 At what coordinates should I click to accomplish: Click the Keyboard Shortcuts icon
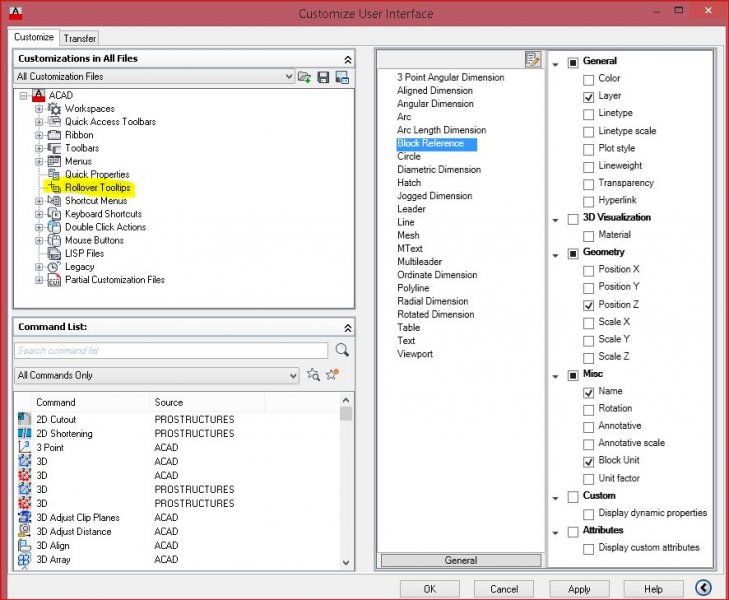(x=54, y=214)
